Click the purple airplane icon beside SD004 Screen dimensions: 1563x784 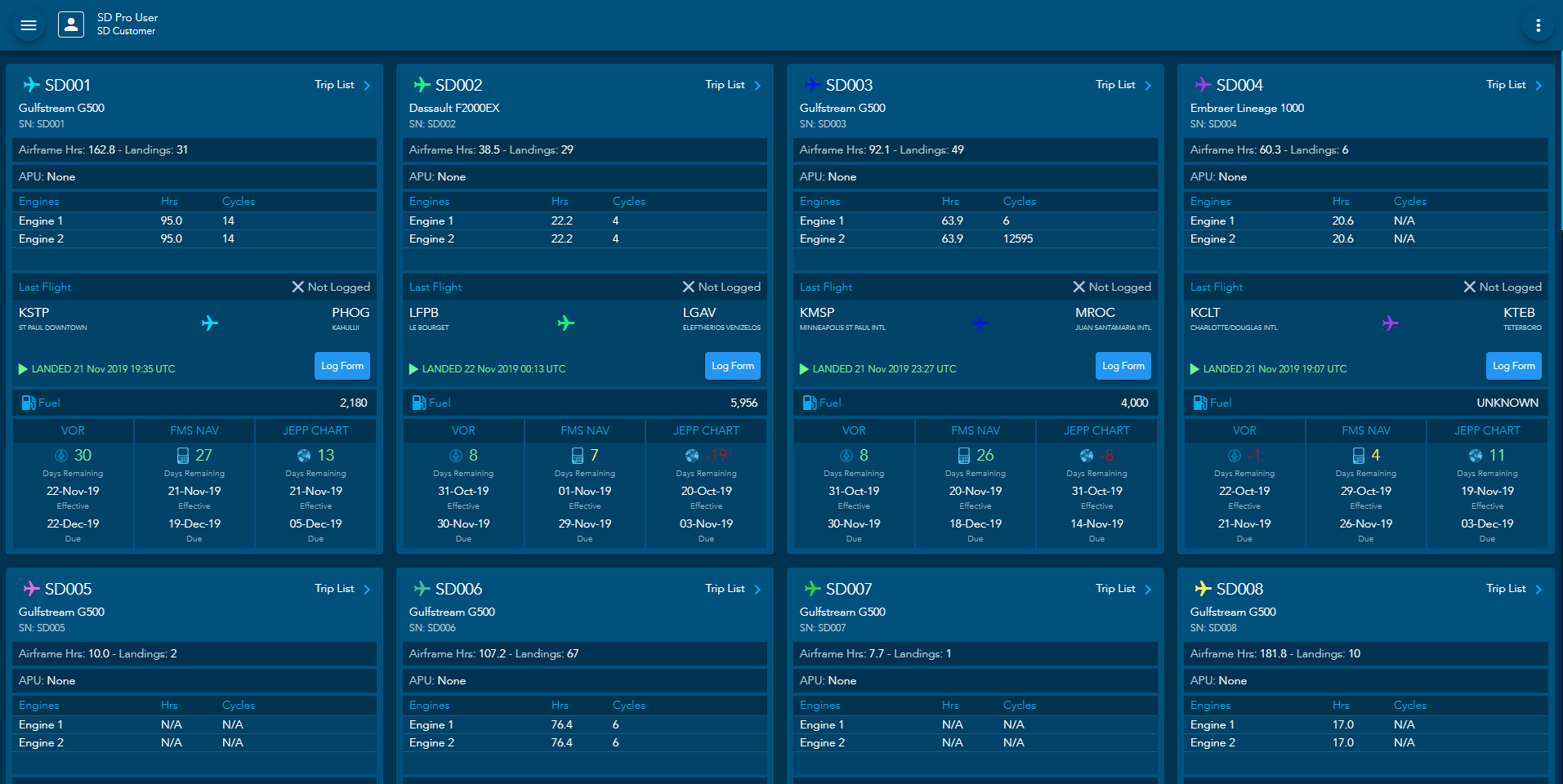1203,84
